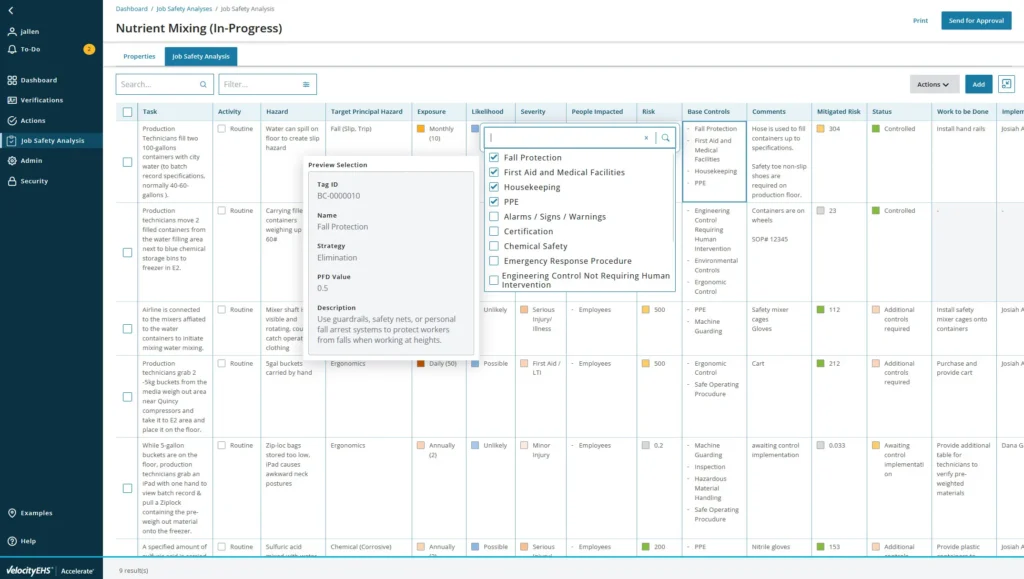Image resolution: width=1024 pixels, height=579 pixels.
Task: Click the Send for Approval button
Action: click(976, 21)
